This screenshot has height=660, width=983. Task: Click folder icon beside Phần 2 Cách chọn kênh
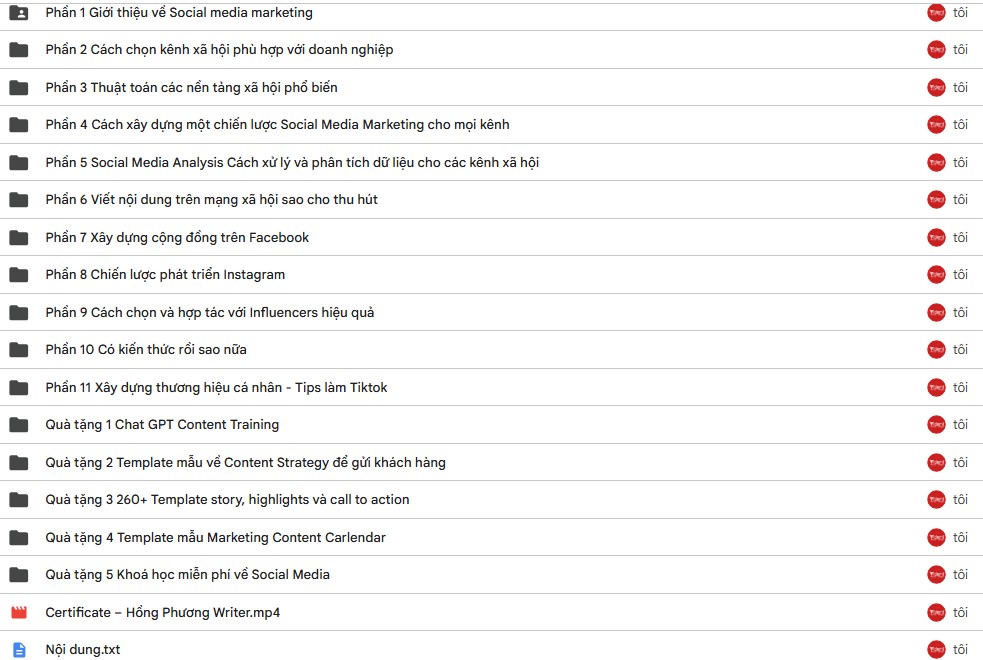(x=19, y=50)
